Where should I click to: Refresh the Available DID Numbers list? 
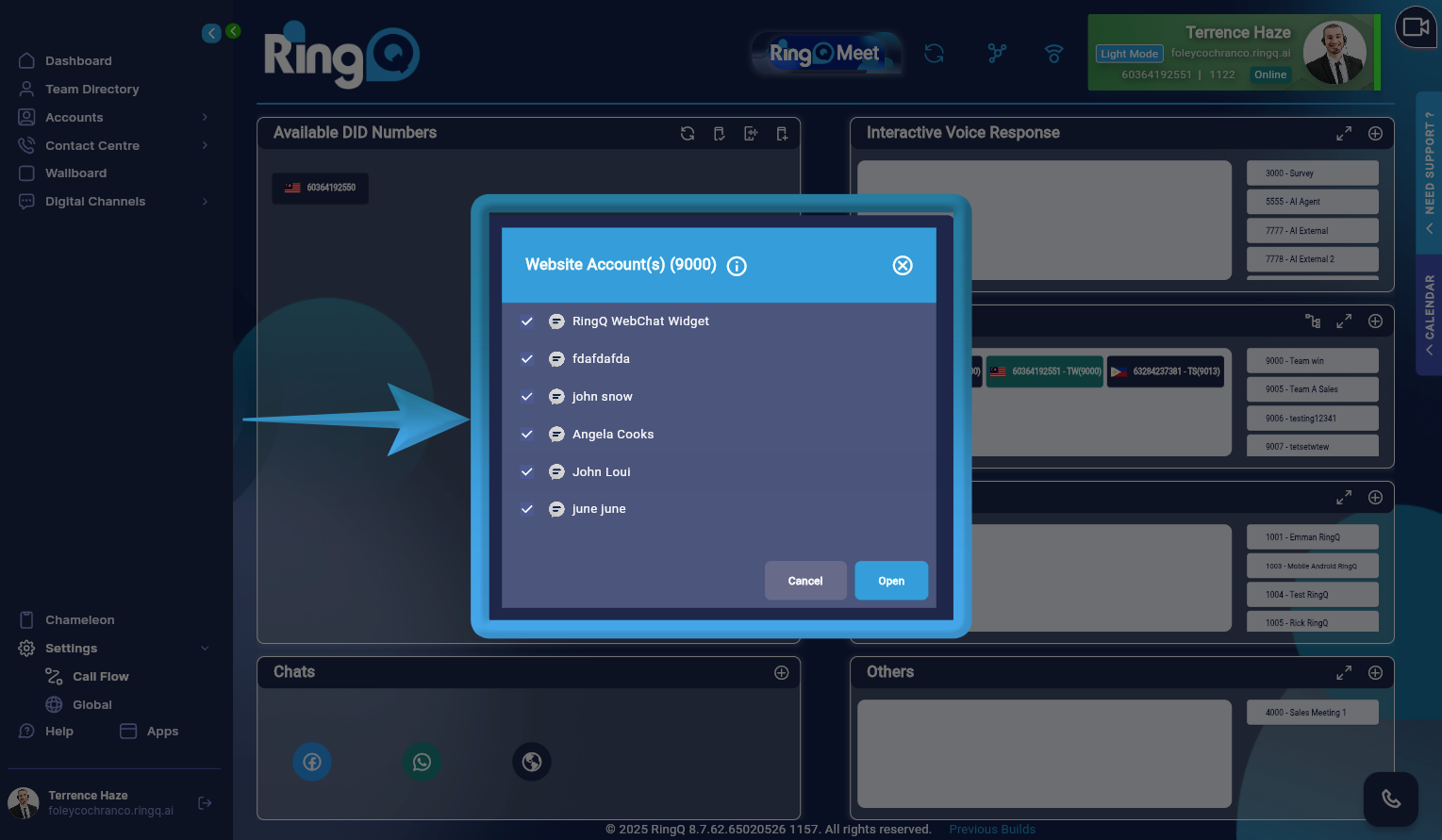(x=688, y=133)
